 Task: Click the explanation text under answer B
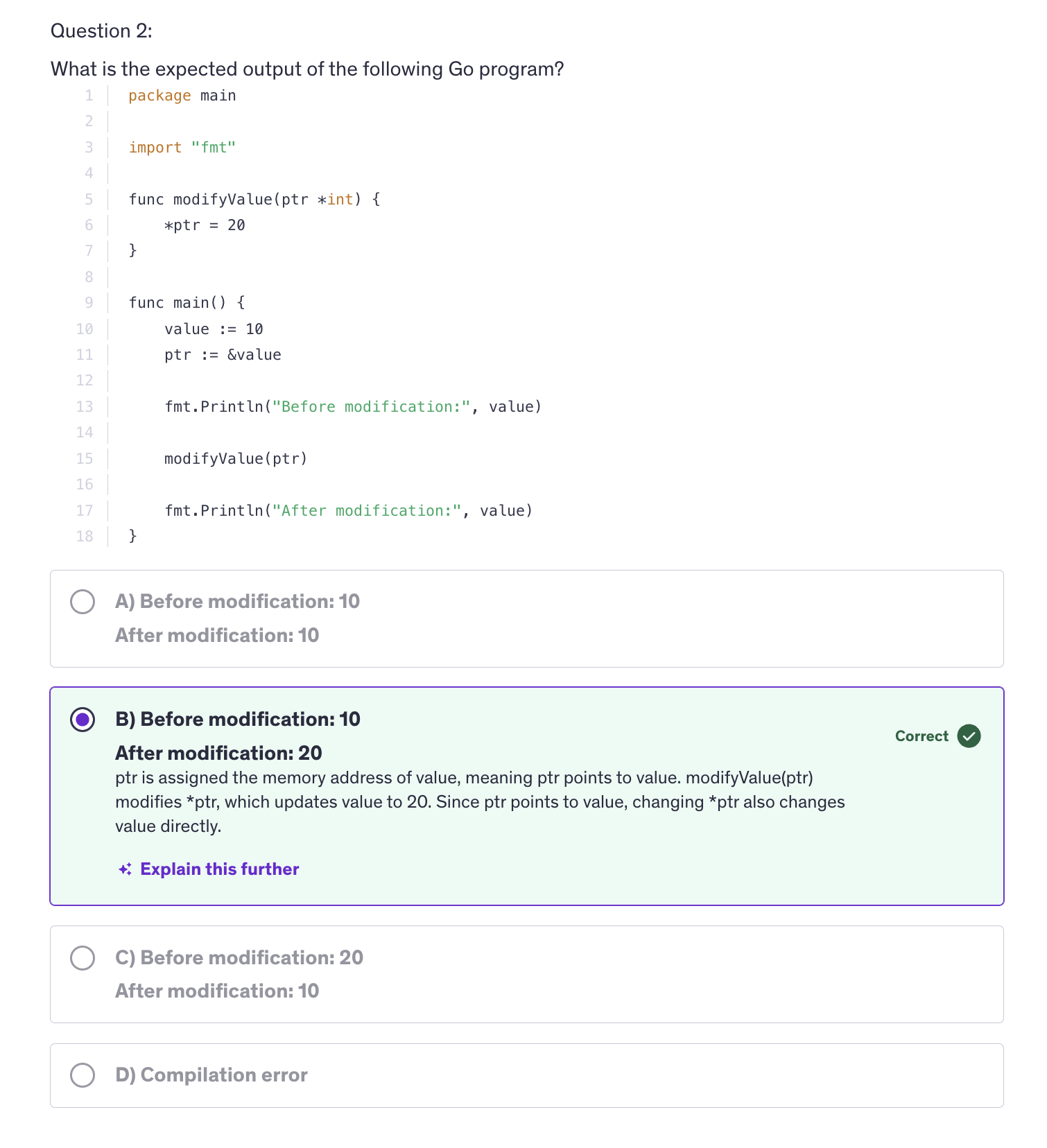click(478, 801)
